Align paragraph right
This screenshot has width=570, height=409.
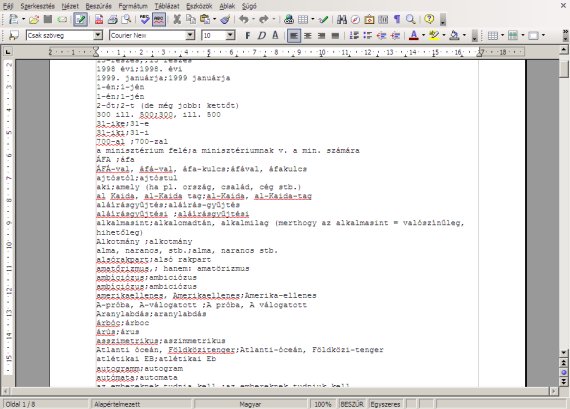pos(321,35)
